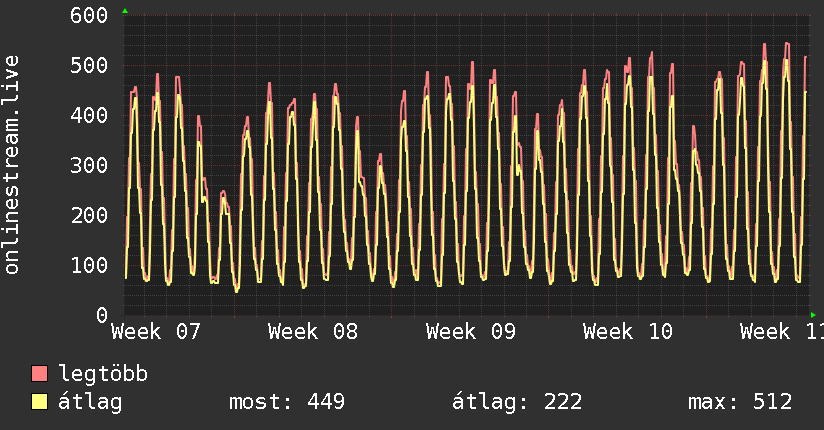Viewport: 824px width, 430px height.
Task: Click the y-axis value 200
Action: pyautogui.click(x=89, y=216)
